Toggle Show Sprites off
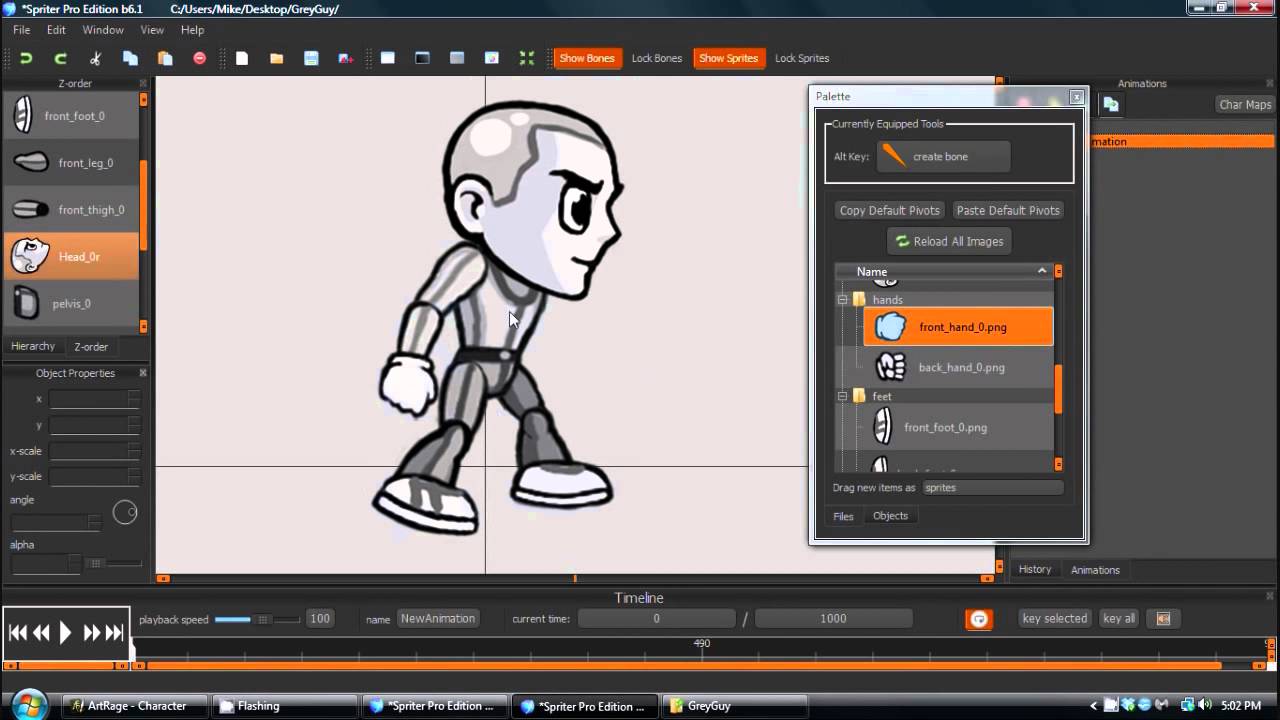 (x=728, y=58)
